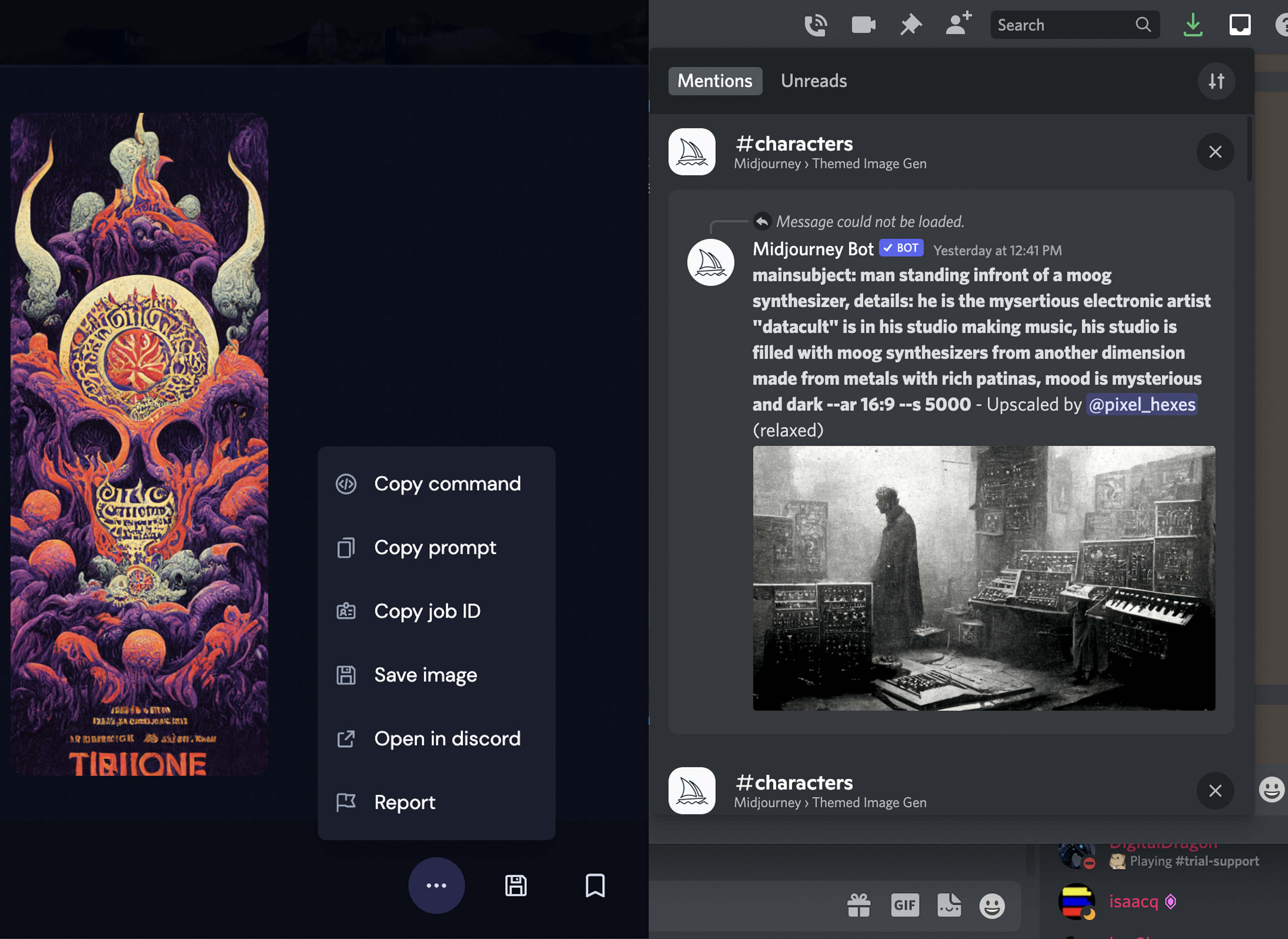This screenshot has width=1288, height=939.
Task: Click the bookmark icon below the poster
Action: pyautogui.click(x=595, y=886)
